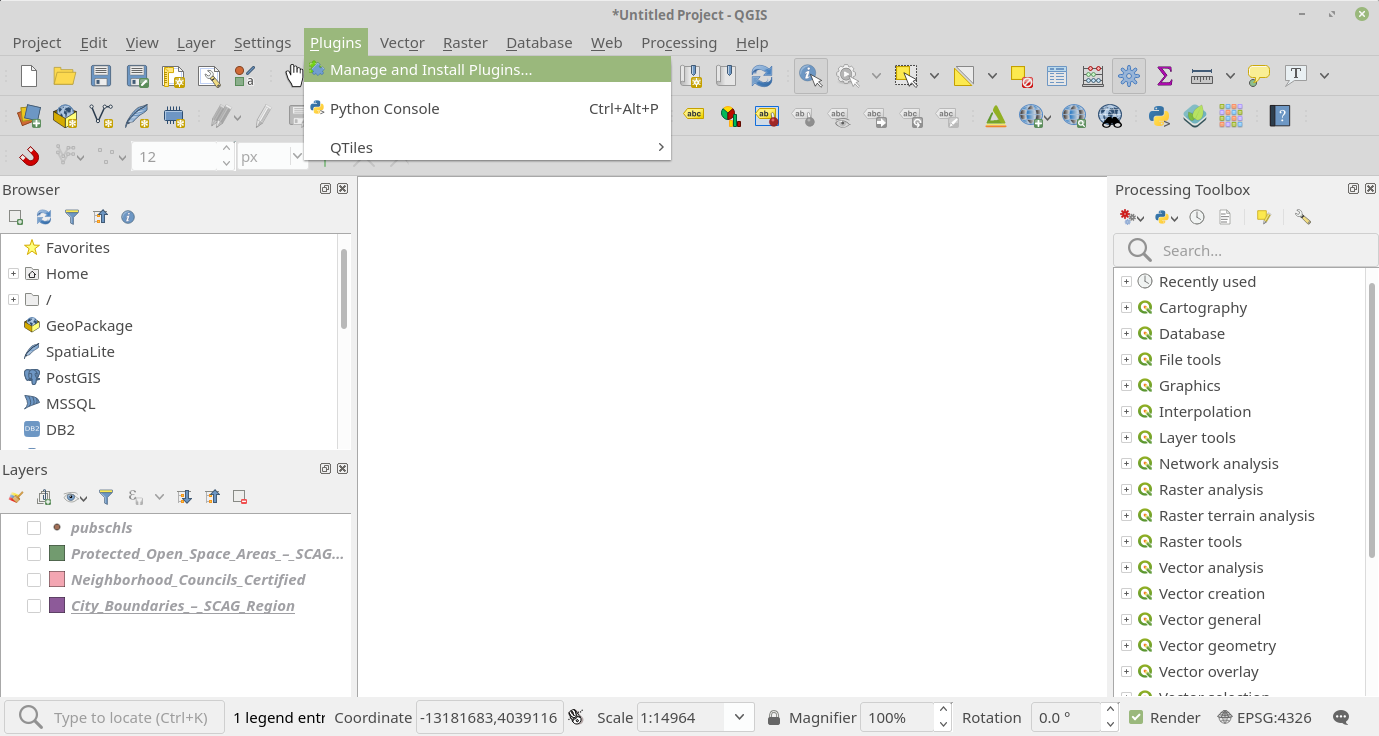Click the Processing Toolbox search field
The width and height of the screenshot is (1379, 736).
[1245, 250]
